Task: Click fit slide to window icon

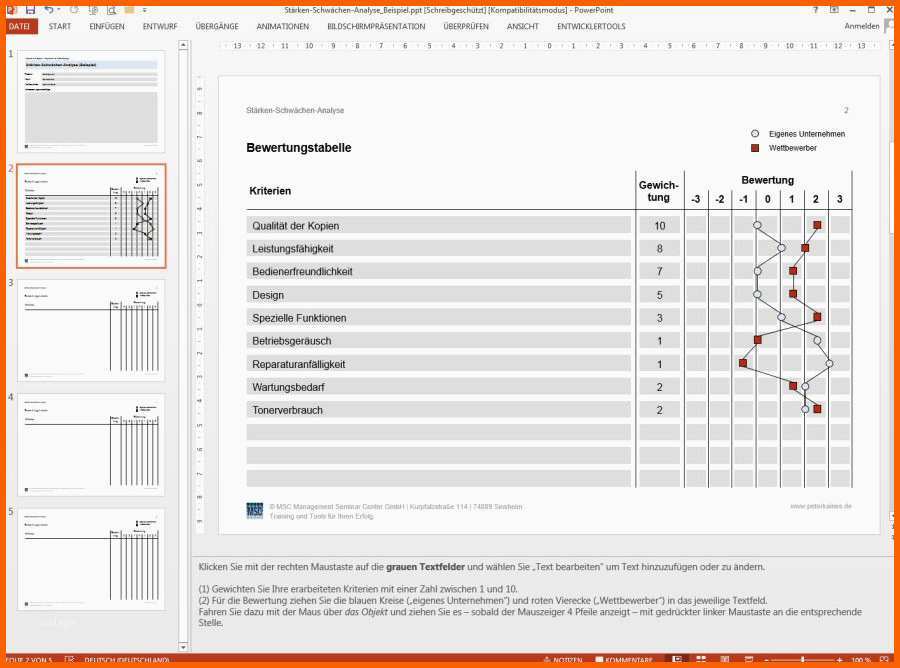Action: [x=886, y=660]
